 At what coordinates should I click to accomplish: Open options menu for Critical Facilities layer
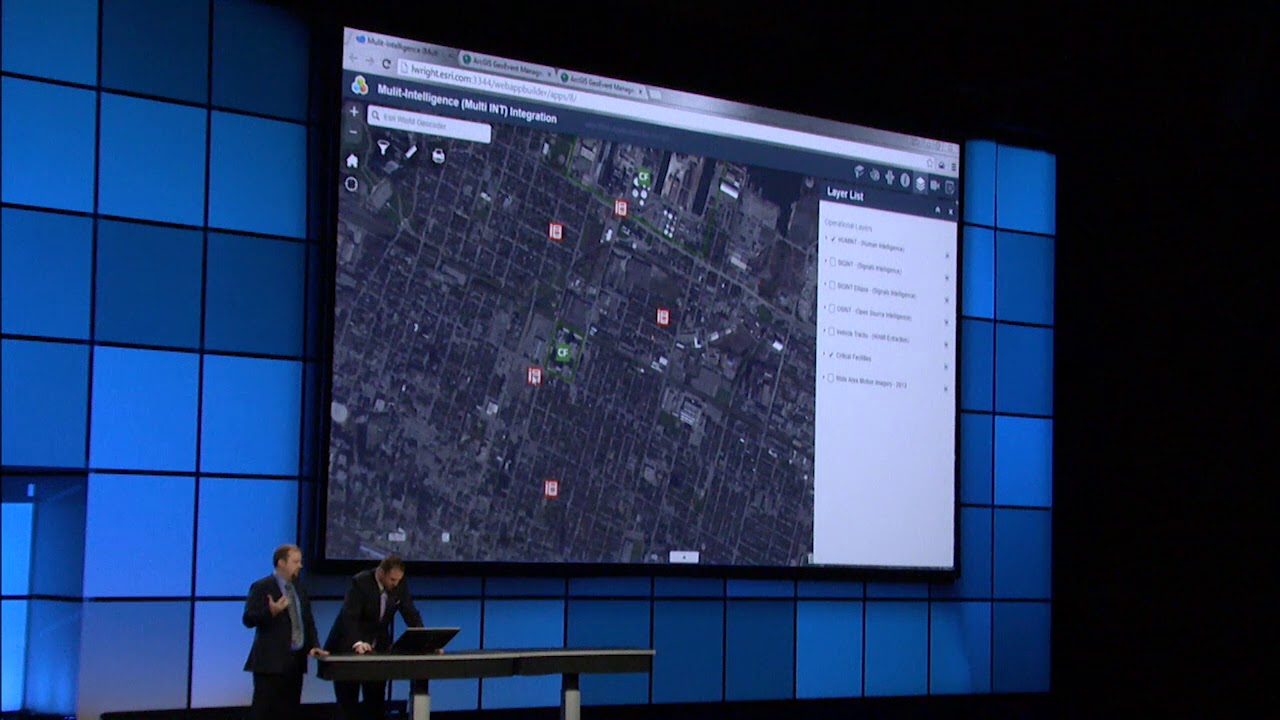[946, 366]
